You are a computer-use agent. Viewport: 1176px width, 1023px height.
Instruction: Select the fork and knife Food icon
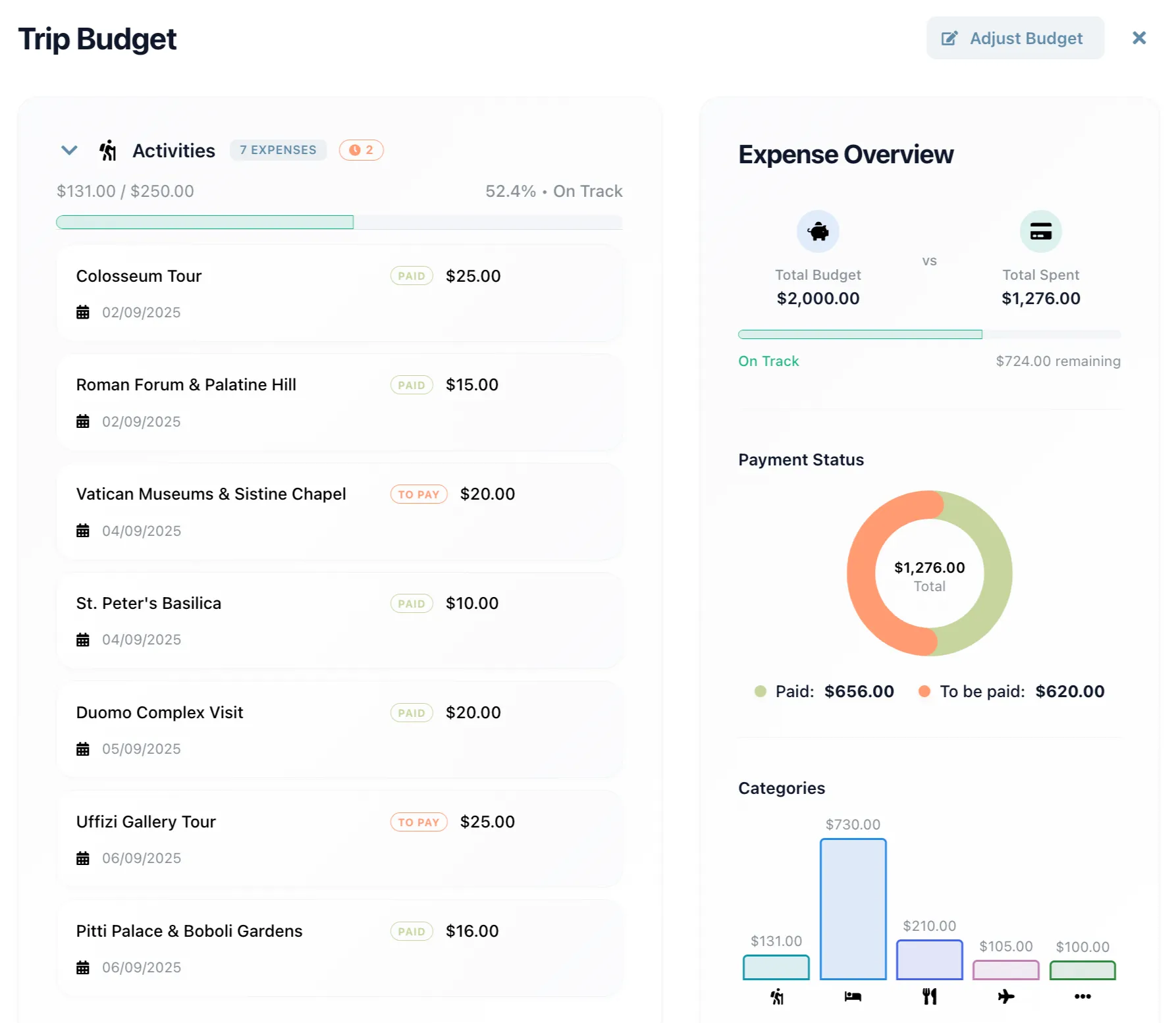[x=929, y=997]
